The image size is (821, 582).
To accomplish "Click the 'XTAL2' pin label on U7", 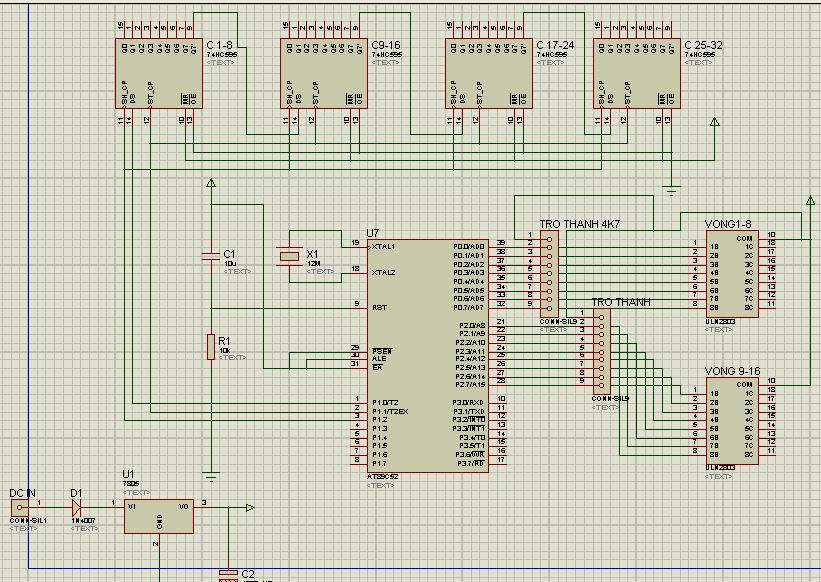I will click(x=383, y=273).
